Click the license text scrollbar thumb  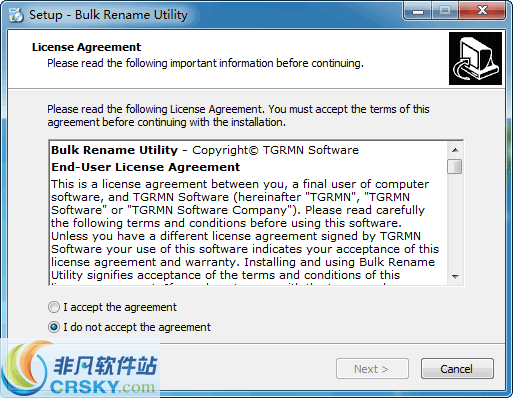click(455, 166)
